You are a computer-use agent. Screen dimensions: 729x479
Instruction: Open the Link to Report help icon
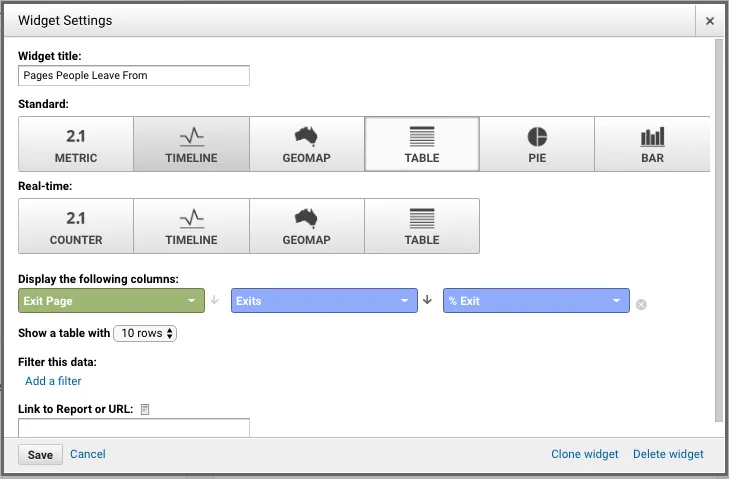(145, 409)
